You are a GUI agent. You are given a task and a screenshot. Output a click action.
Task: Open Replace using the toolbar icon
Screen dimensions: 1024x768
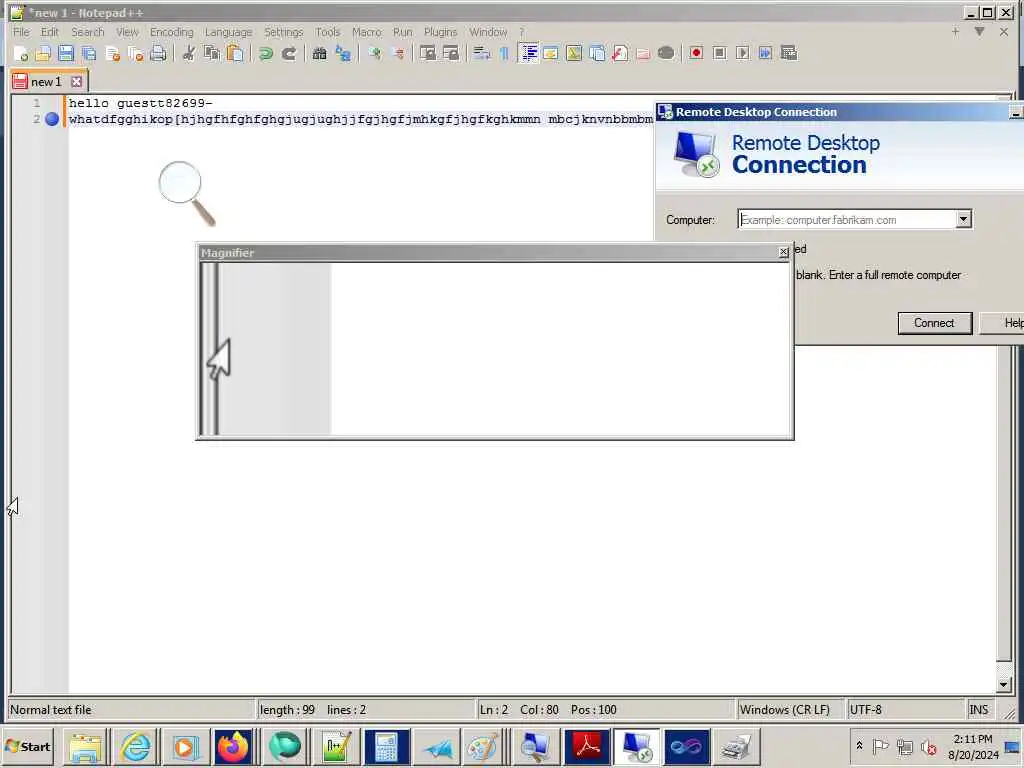pos(343,54)
